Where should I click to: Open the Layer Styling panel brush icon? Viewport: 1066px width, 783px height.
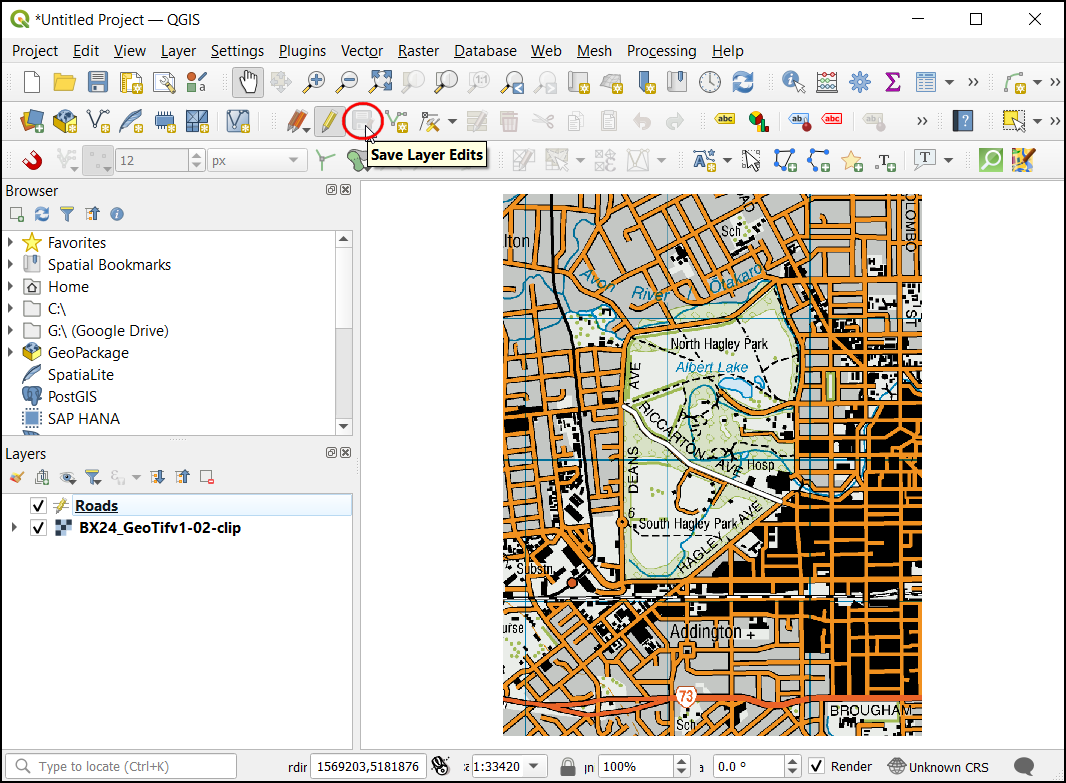click(x=17, y=477)
